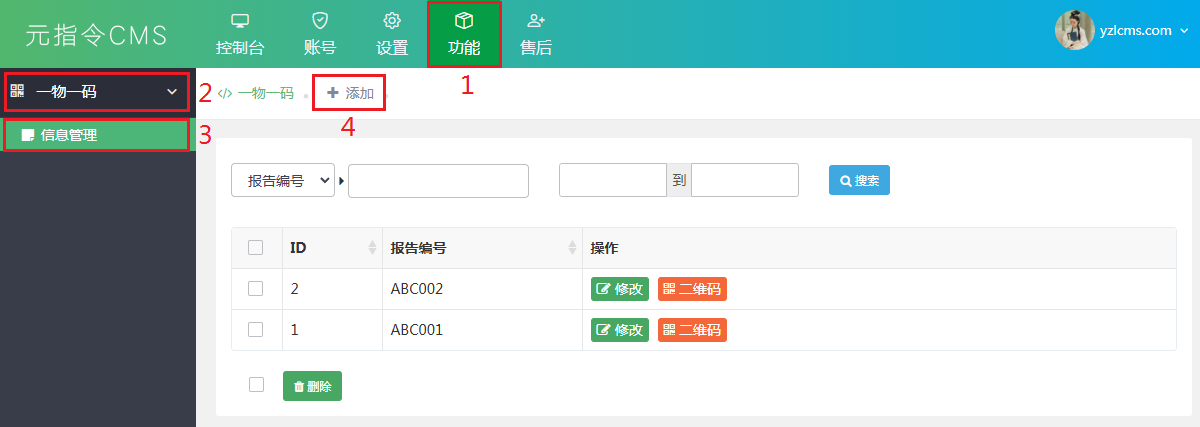Click 修改 for ABC002
This screenshot has height=427, width=1200.
point(620,289)
